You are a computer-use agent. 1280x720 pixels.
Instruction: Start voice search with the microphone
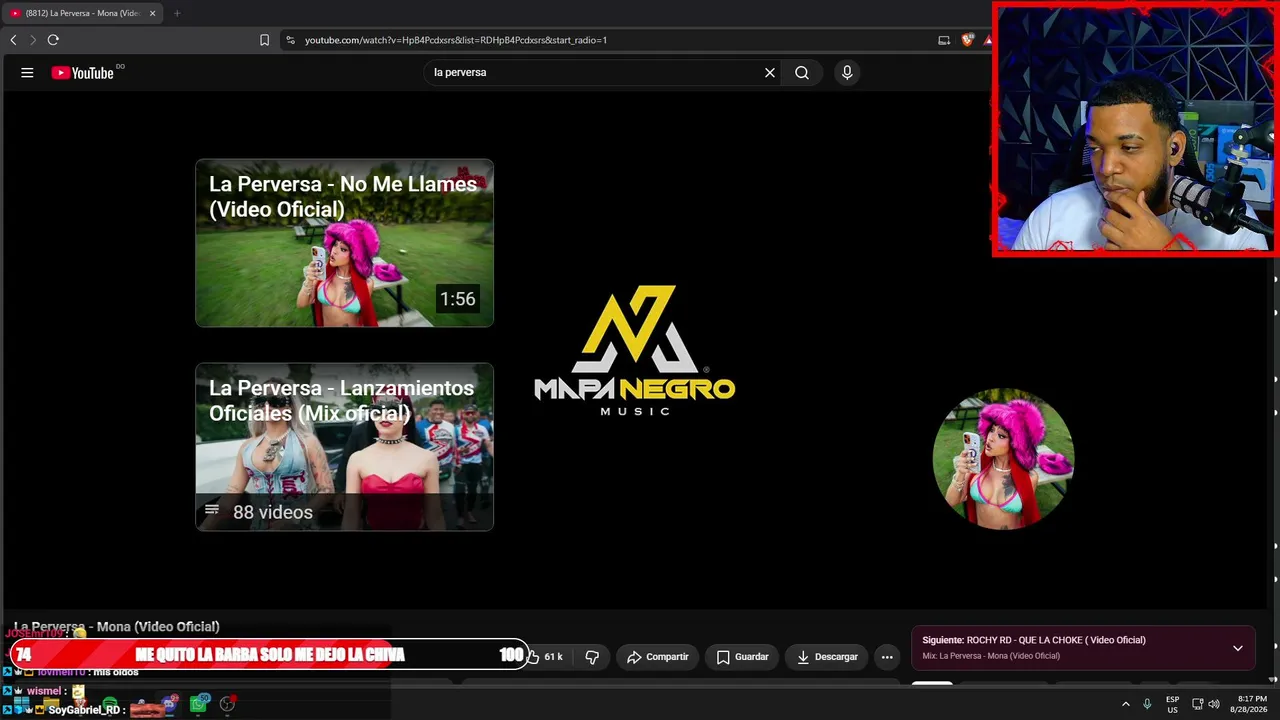[847, 72]
